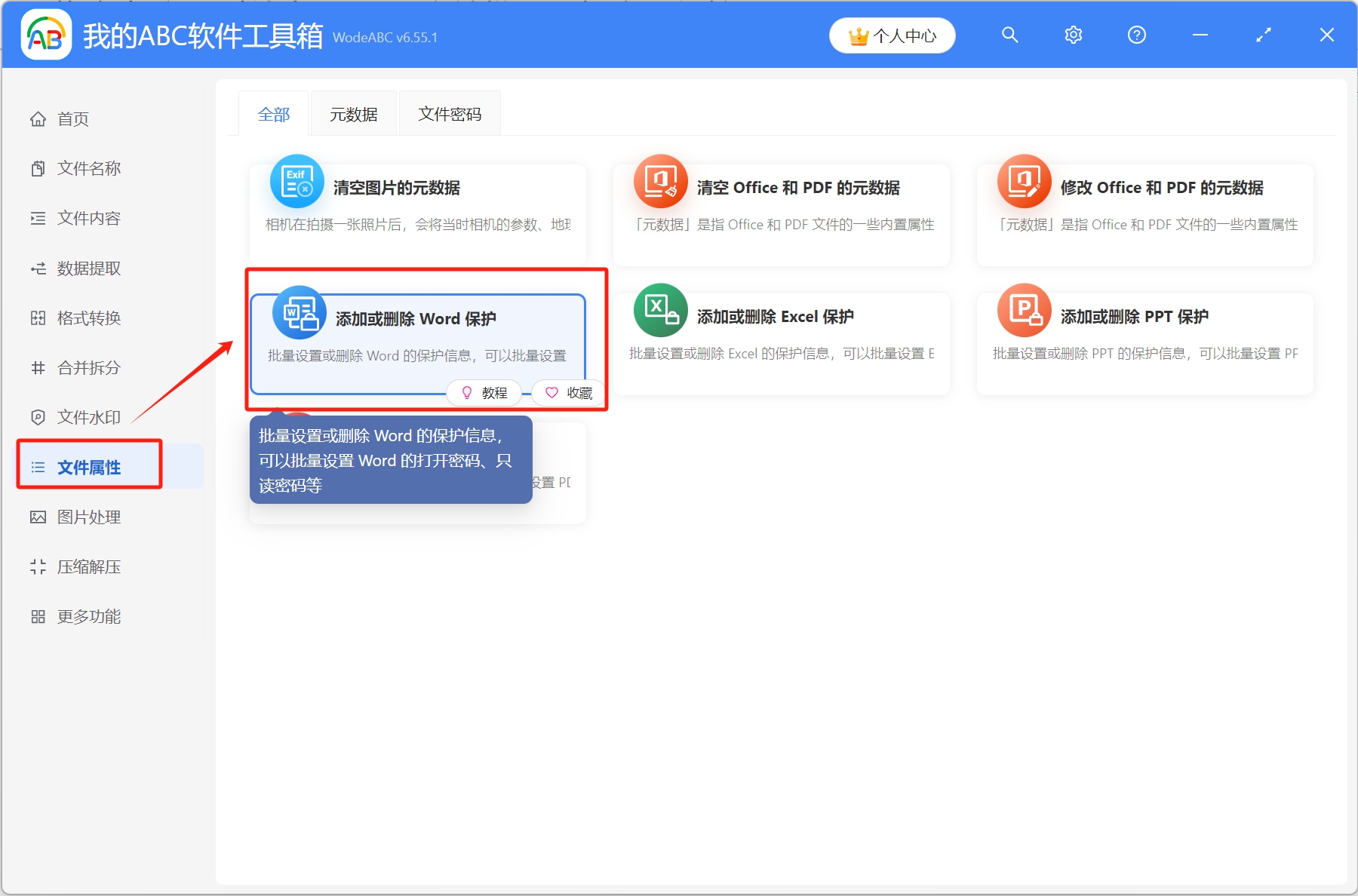The height and width of the screenshot is (896, 1358).
Task: Open the 数据提取 sidebar icon
Action: 38,268
